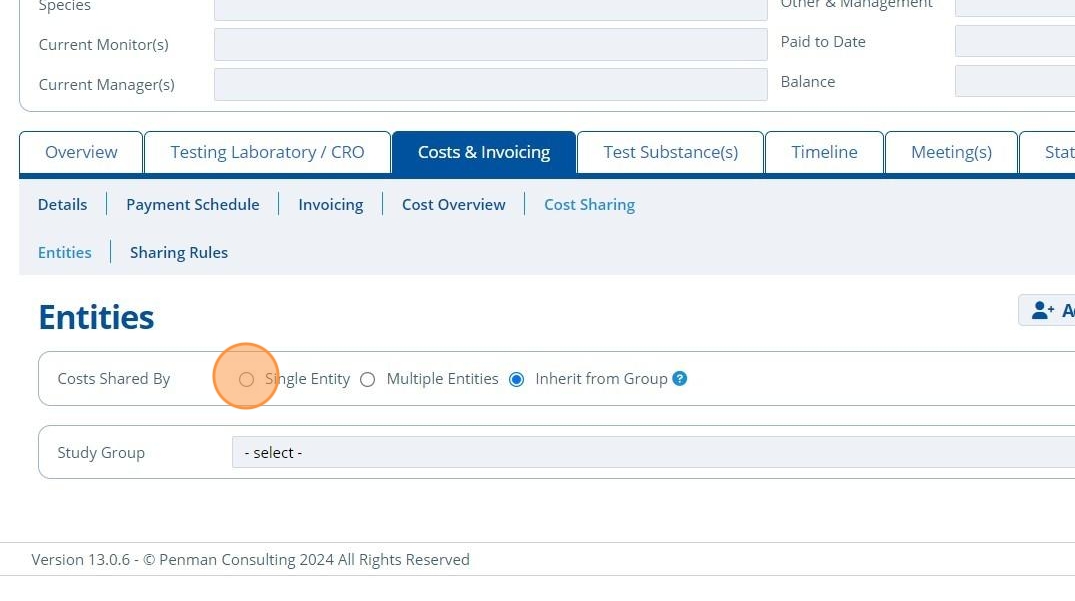Switch to the Sharing Rules section
The image size is (1075, 601).
click(179, 253)
